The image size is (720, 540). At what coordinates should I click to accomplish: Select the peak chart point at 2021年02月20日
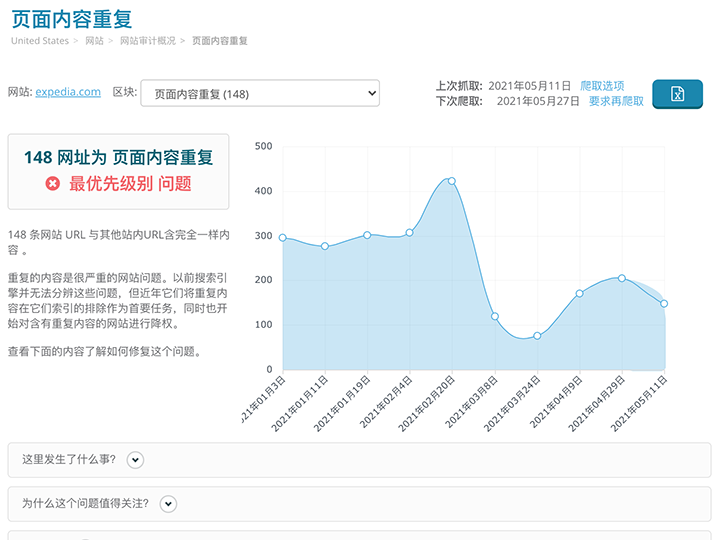[x=452, y=181]
